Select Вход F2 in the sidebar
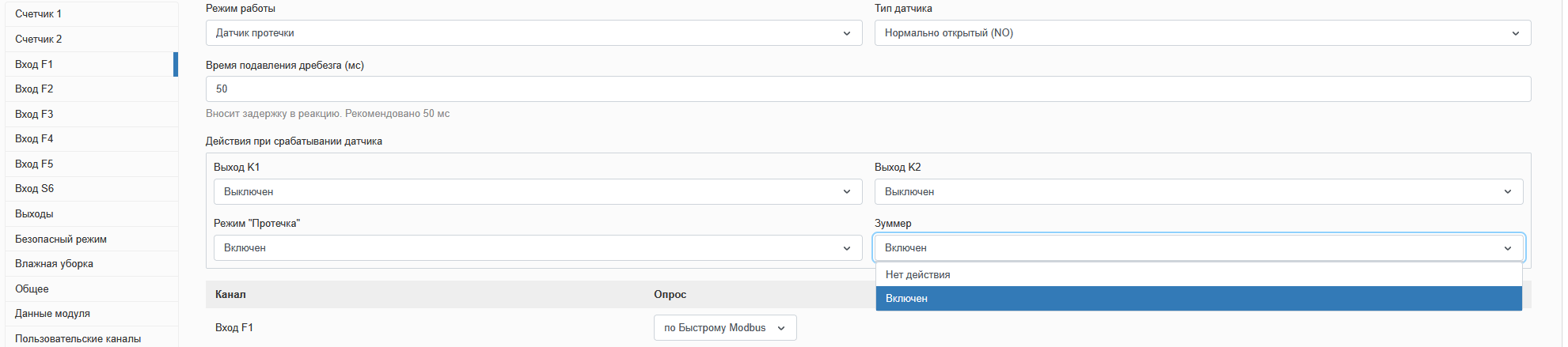 coord(34,89)
